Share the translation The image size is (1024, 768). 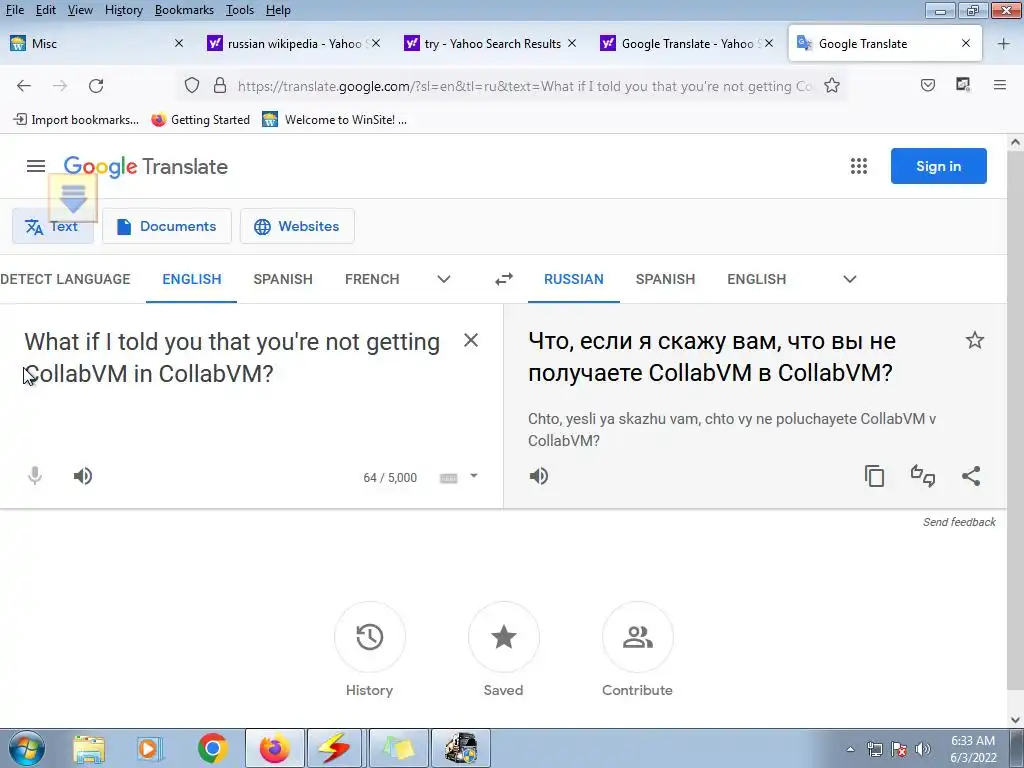coord(971,476)
